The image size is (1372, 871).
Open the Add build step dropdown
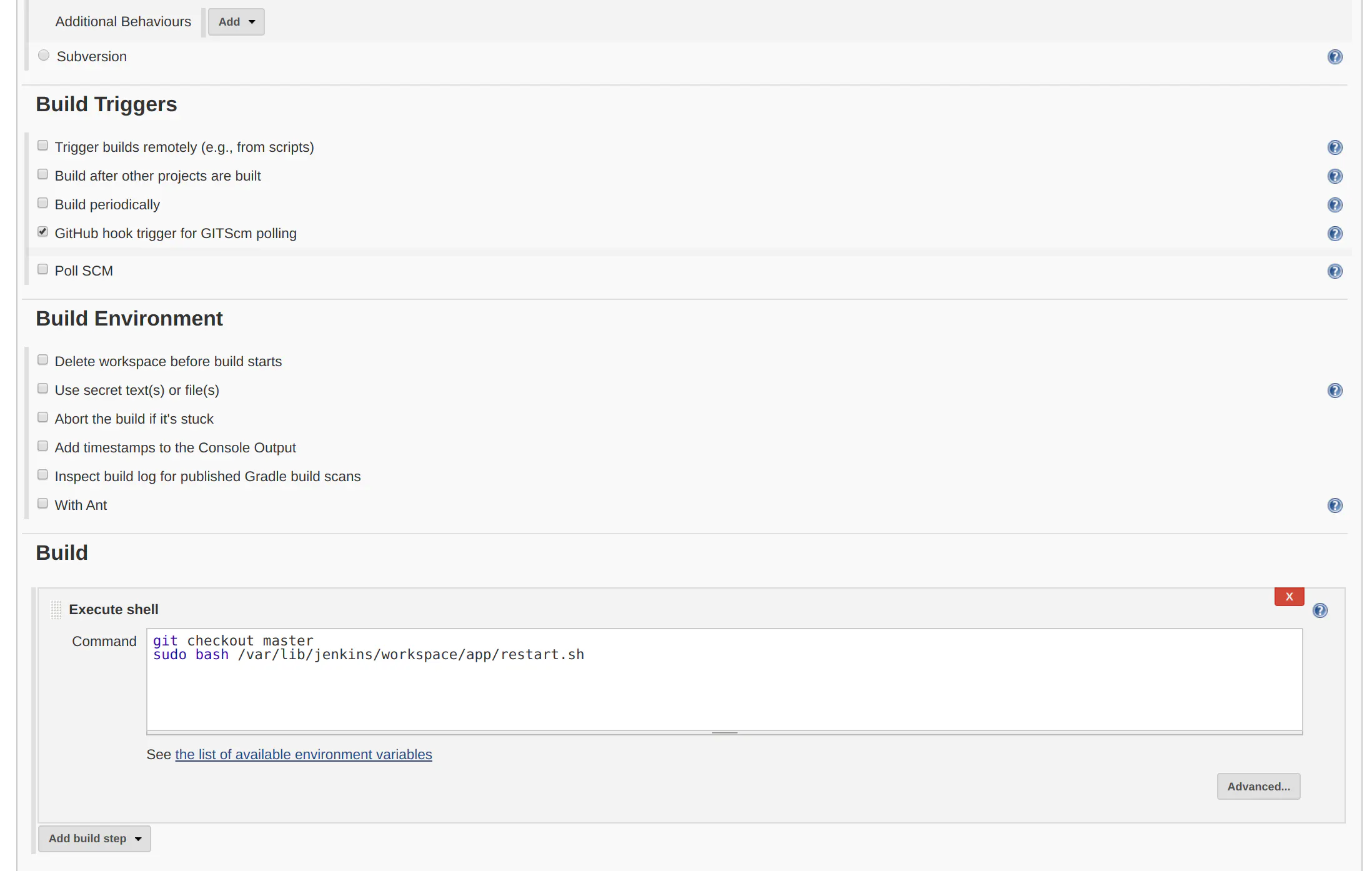(x=94, y=839)
